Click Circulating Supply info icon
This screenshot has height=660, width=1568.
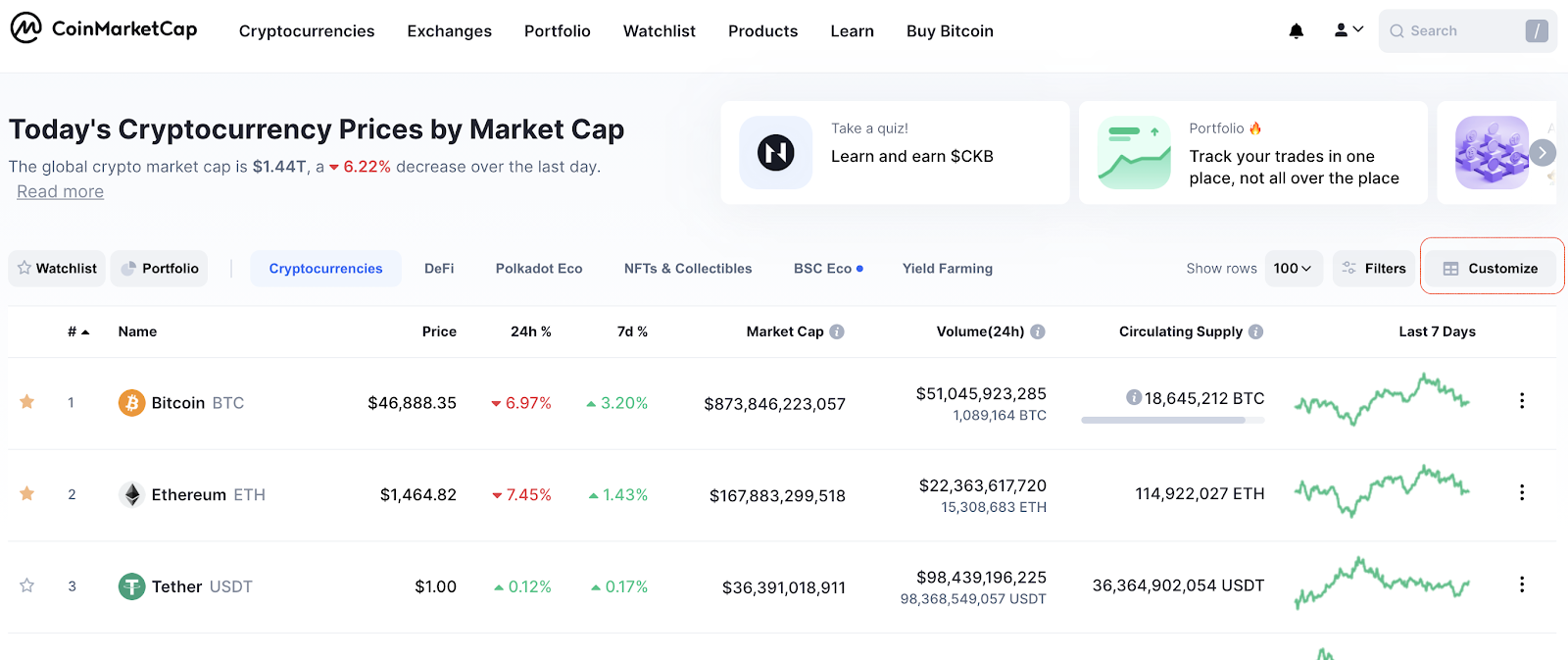1255,331
